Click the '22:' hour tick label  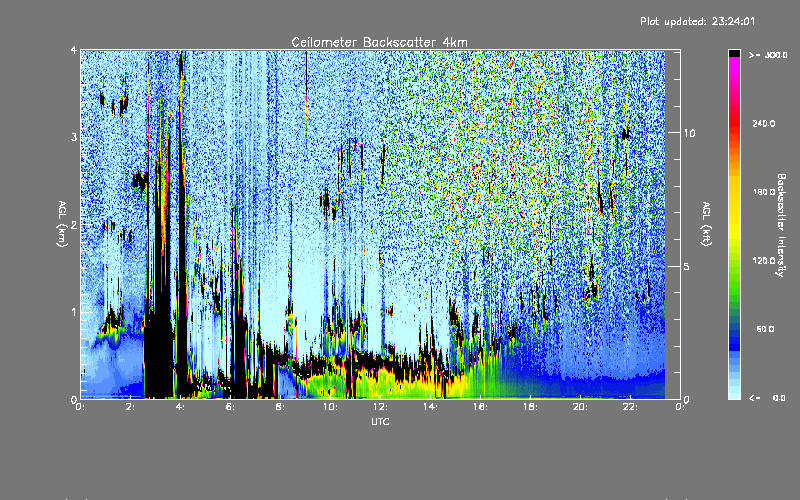[x=630, y=407]
